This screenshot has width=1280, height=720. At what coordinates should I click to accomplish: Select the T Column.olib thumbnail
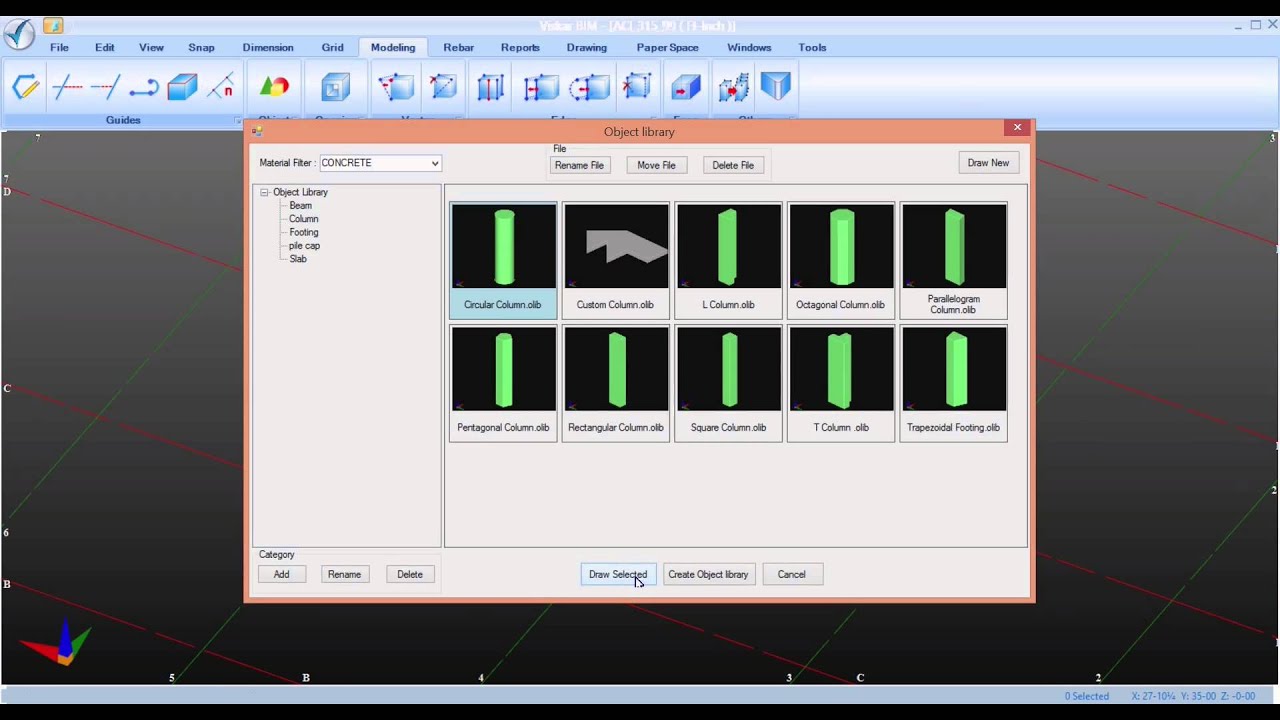pos(841,383)
